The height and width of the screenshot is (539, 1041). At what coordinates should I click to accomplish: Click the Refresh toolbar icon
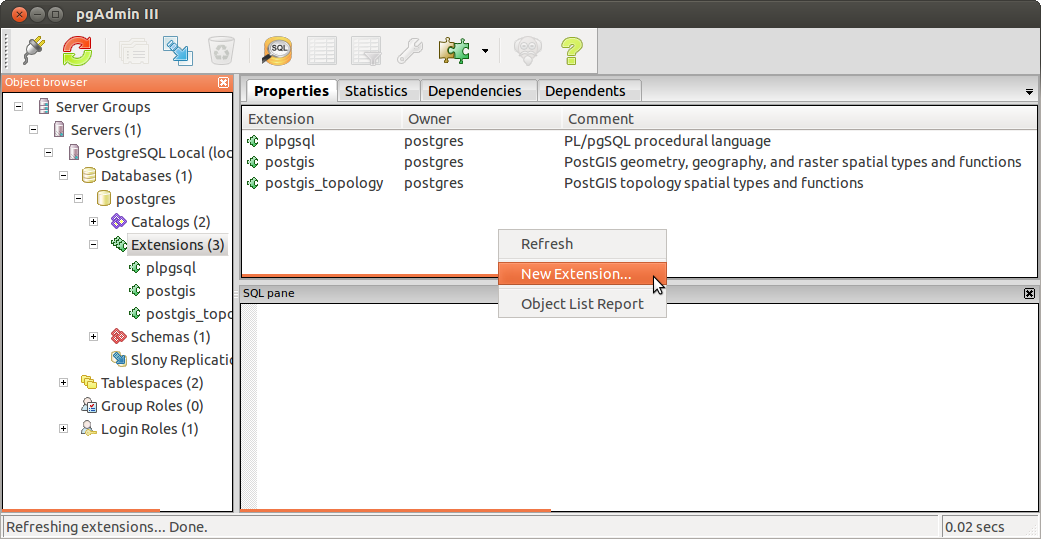(78, 50)
